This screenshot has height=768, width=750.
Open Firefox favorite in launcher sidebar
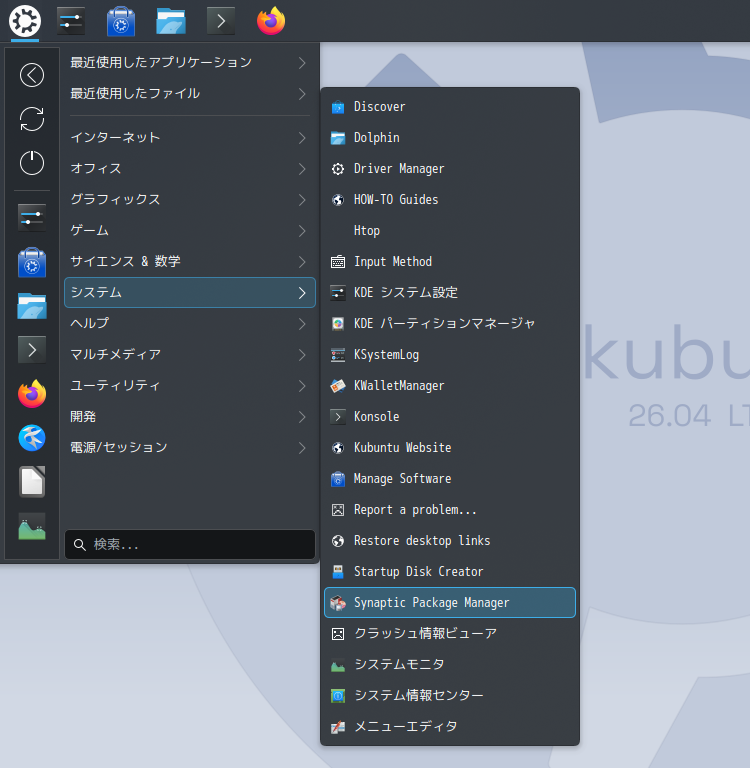(x=32, y=394)
